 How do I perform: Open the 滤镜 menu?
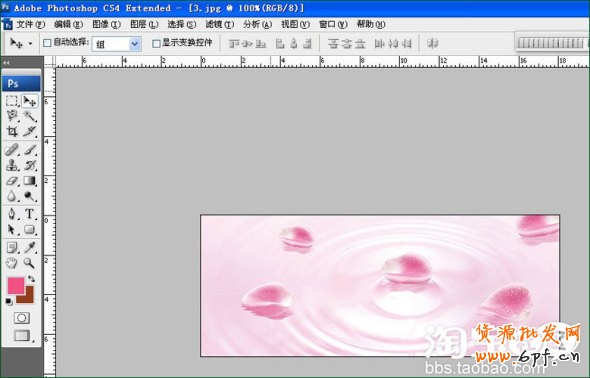219,24
